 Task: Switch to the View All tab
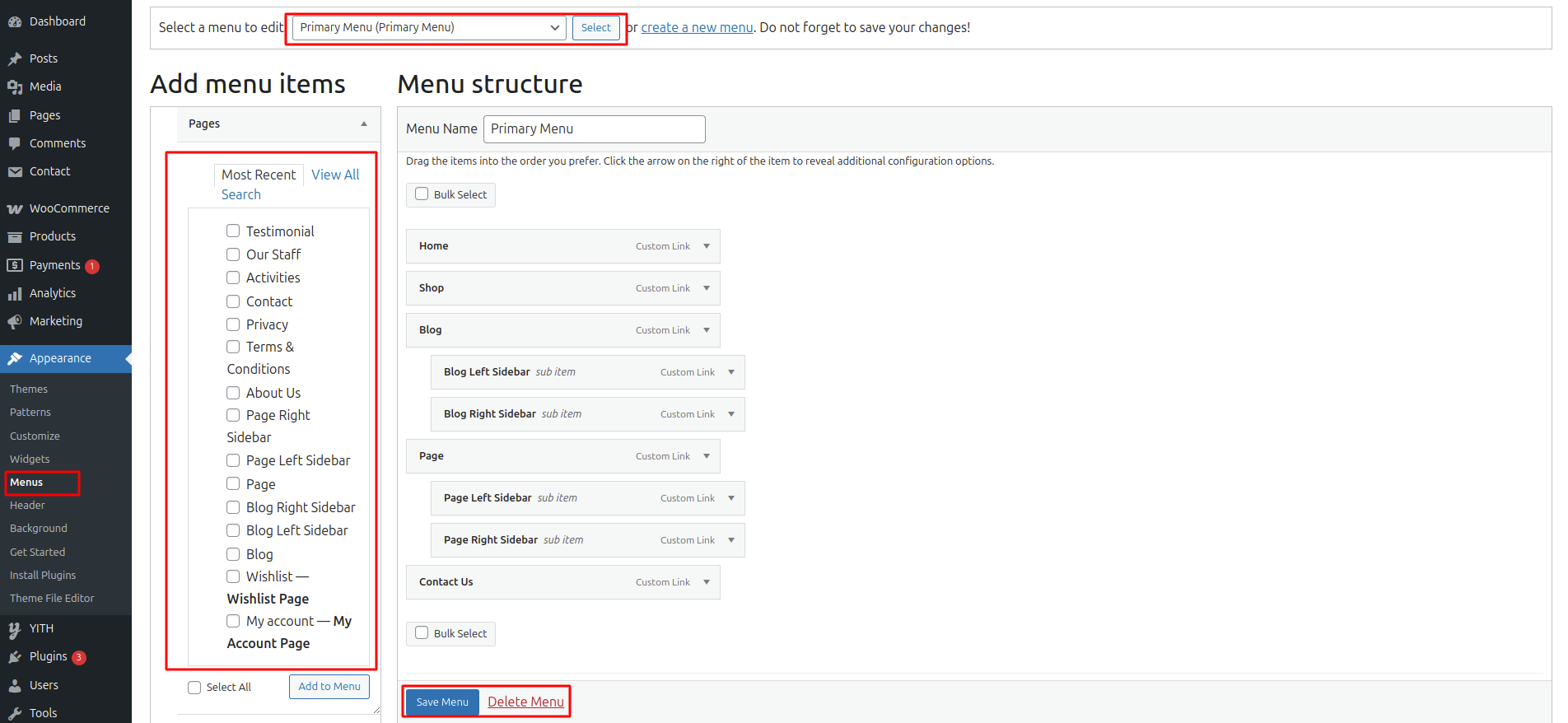(x=335, y=175)
